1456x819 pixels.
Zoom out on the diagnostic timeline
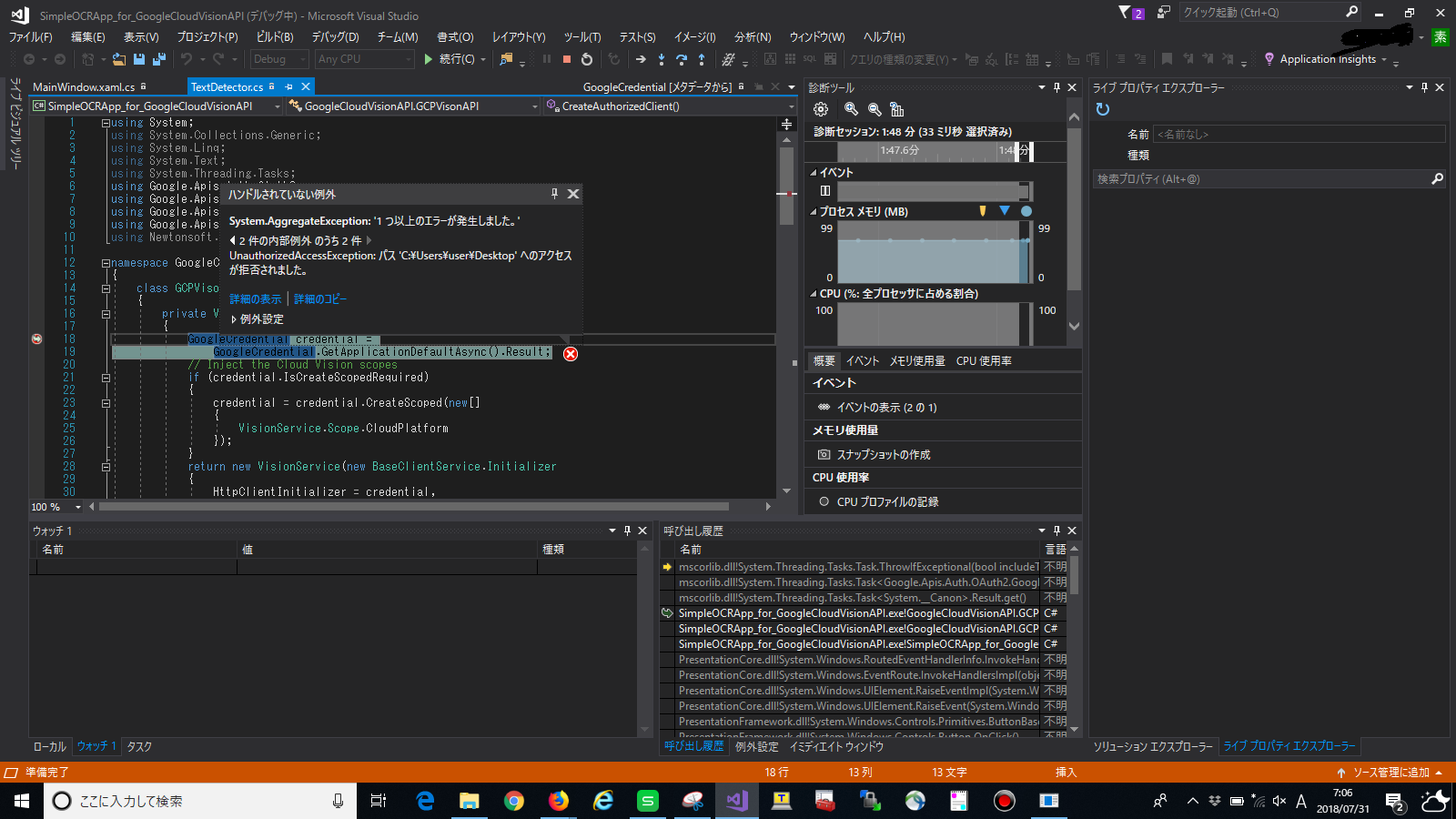(x=875, y=109)
